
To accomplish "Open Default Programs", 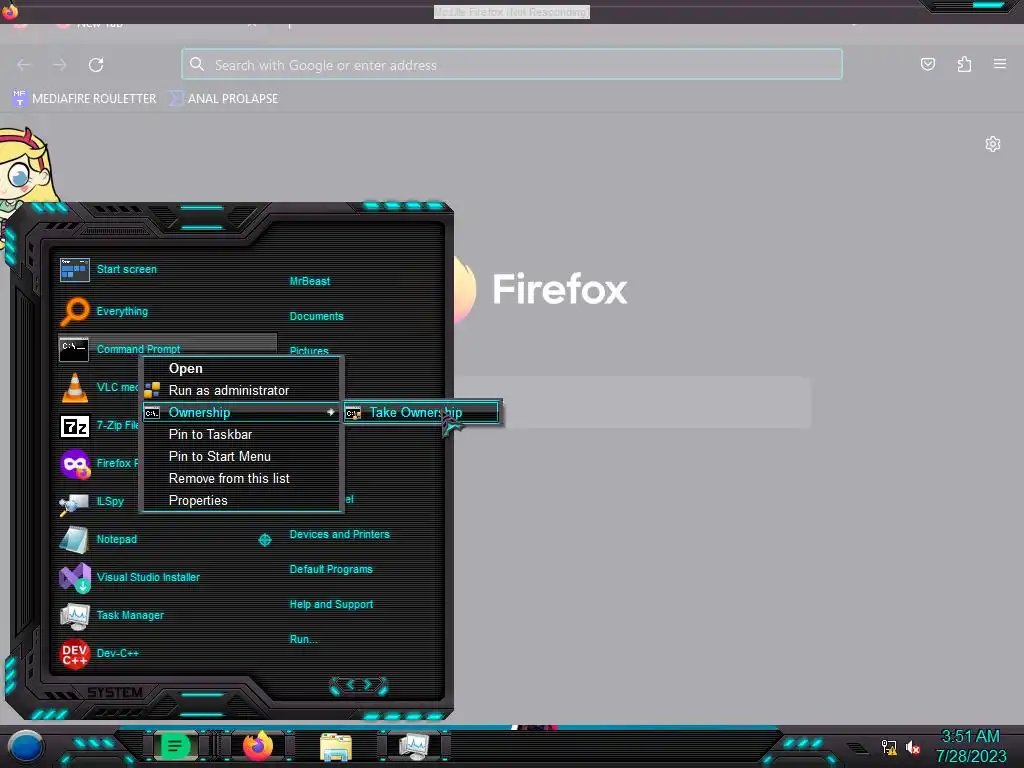I will 330,569.
